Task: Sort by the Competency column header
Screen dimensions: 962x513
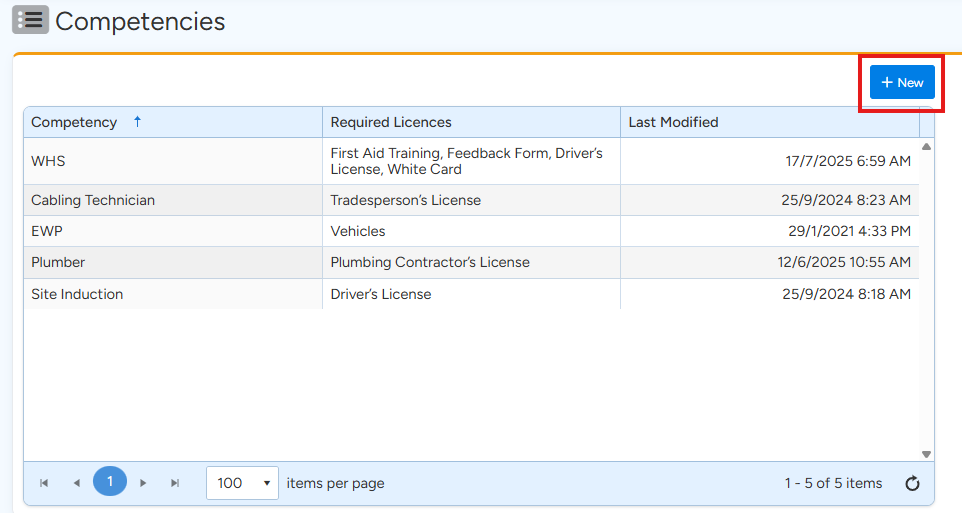Action: (74, 122)
